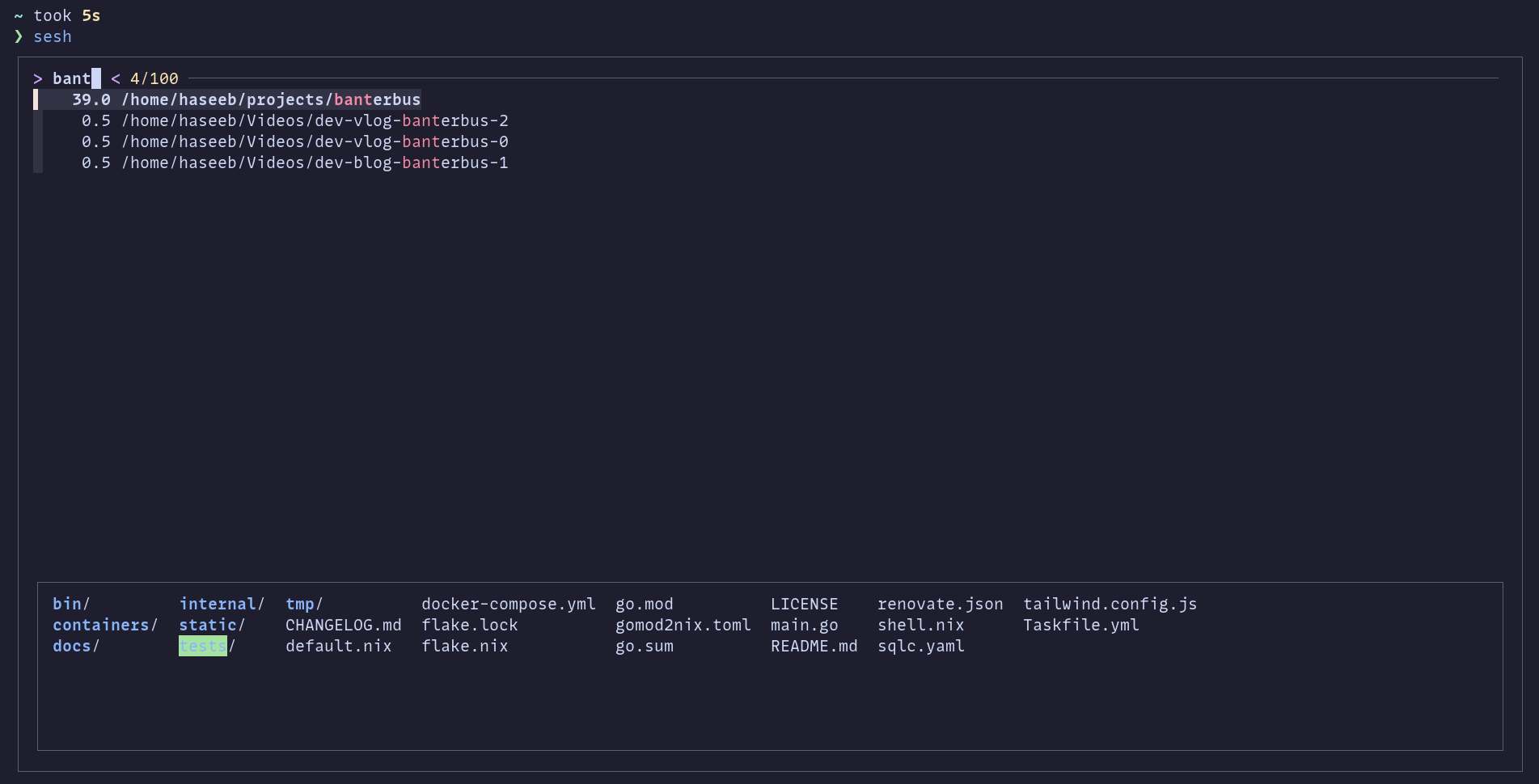The image size is (1539, 784).
Task: Click gomod2nix.toml in preview
Action: coord(683,625)
